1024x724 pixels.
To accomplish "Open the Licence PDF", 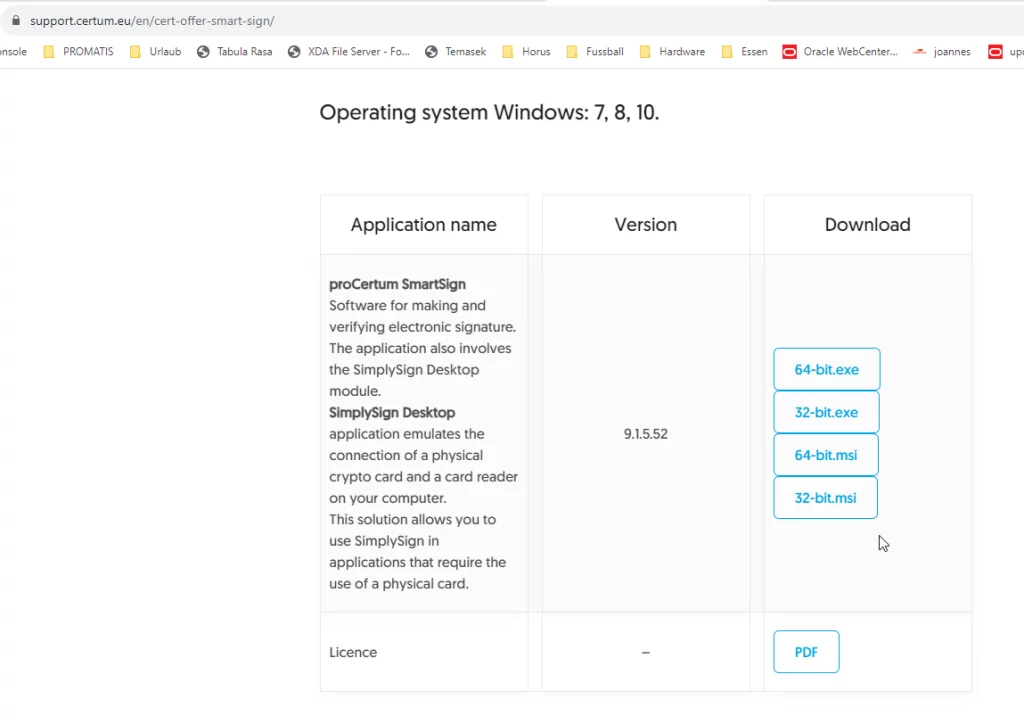I will pyautogui.click(x=806, y=652).
